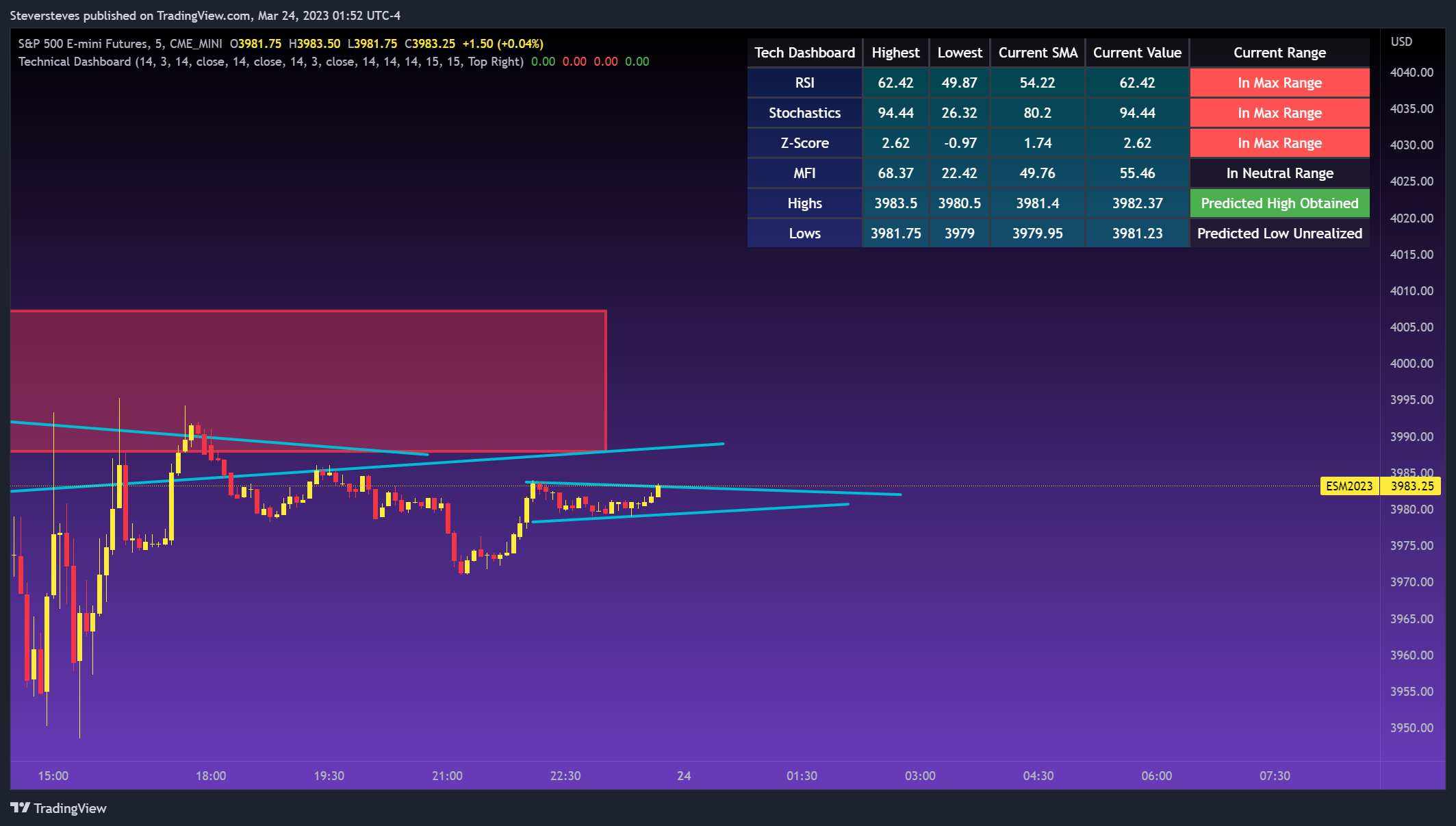Click the 4040.00 price axis label
This screenshot has height=826, width=1456.
(1412, 73)
